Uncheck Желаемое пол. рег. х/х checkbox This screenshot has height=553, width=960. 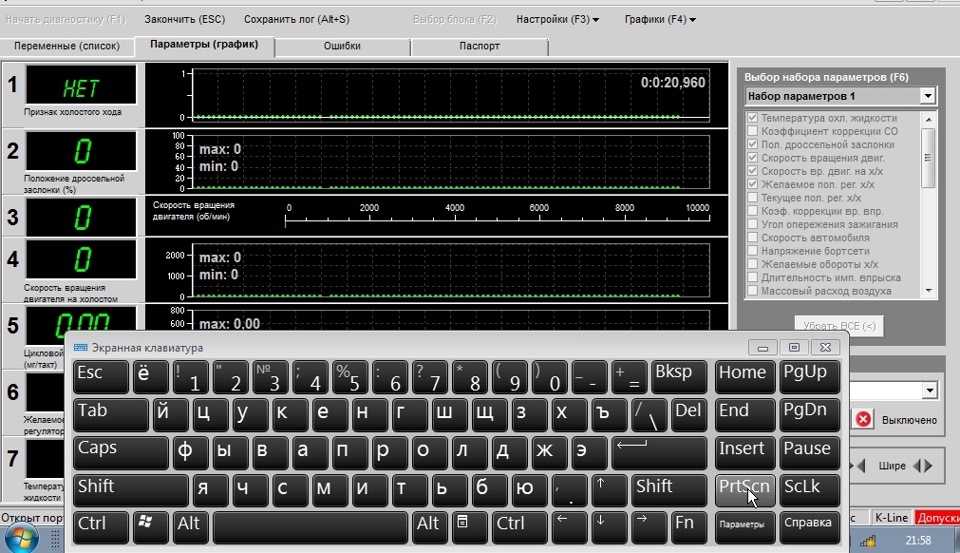click(x=752, y=184)
